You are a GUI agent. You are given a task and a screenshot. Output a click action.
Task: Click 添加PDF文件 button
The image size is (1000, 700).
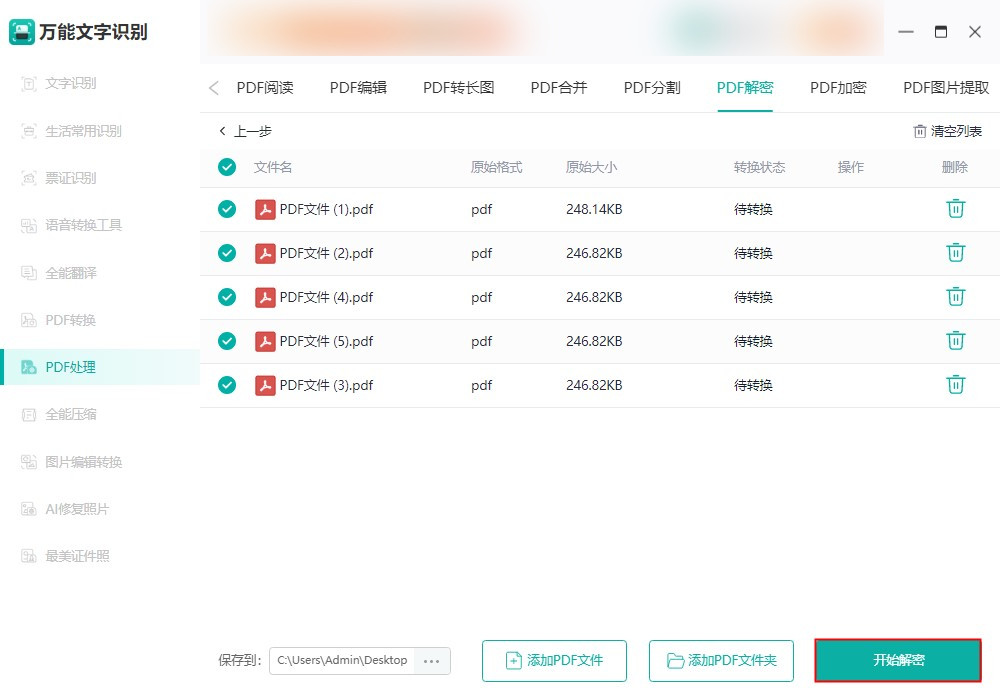[x=554, y=661]
